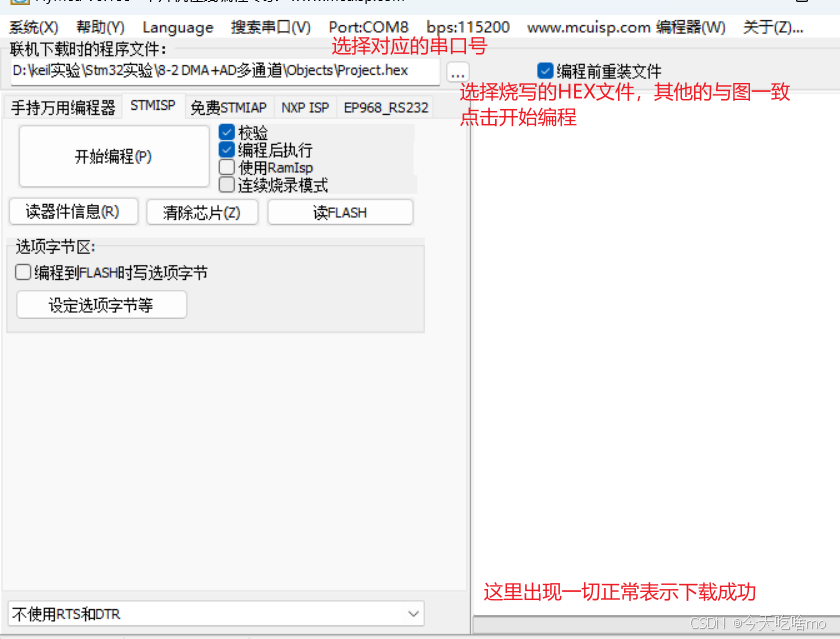The image size is (840, 639).
Task: Enable 连续烧录模式 checkbox
Action: [x=227, y=185]
